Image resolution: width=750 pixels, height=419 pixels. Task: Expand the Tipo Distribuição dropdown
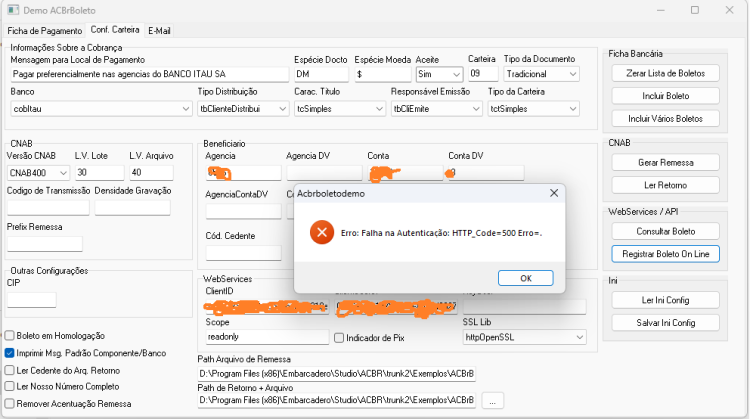pos(243,109)
